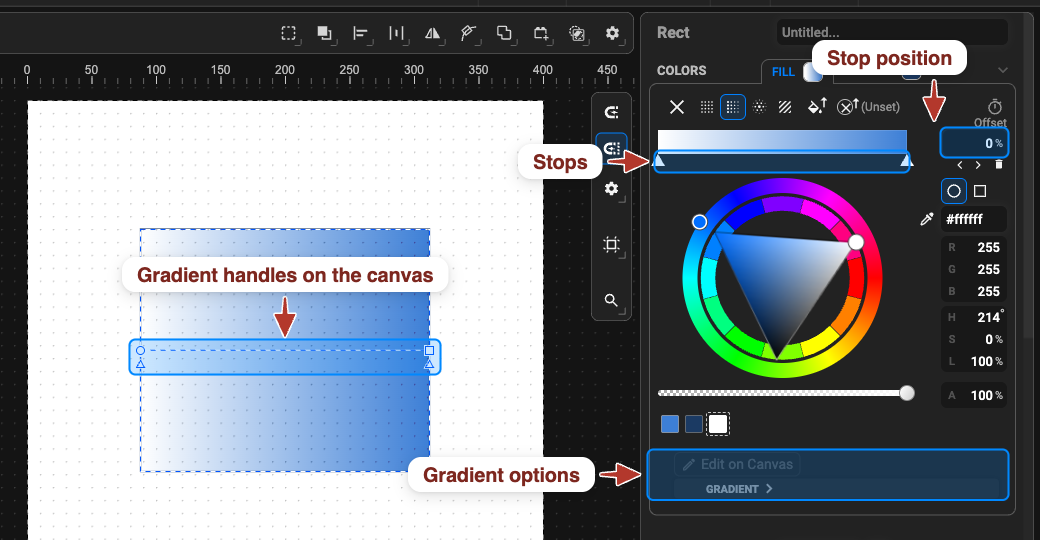Screen dimensions: 1040x540
Task: Open the object order stacking menu
Action: click(x=324, y=33)
